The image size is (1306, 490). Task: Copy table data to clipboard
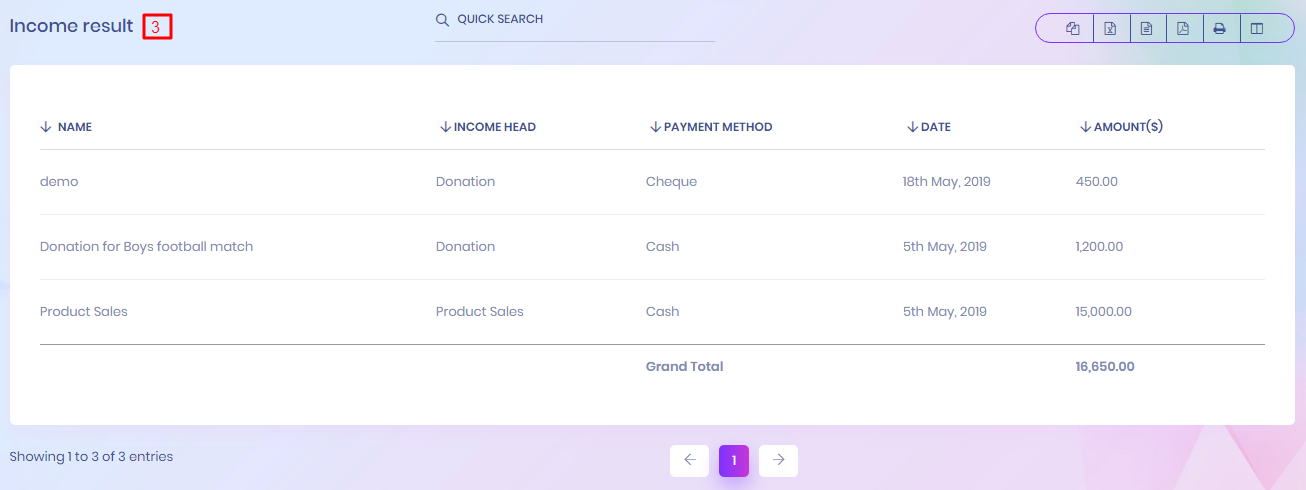[x=1073, y=28]
